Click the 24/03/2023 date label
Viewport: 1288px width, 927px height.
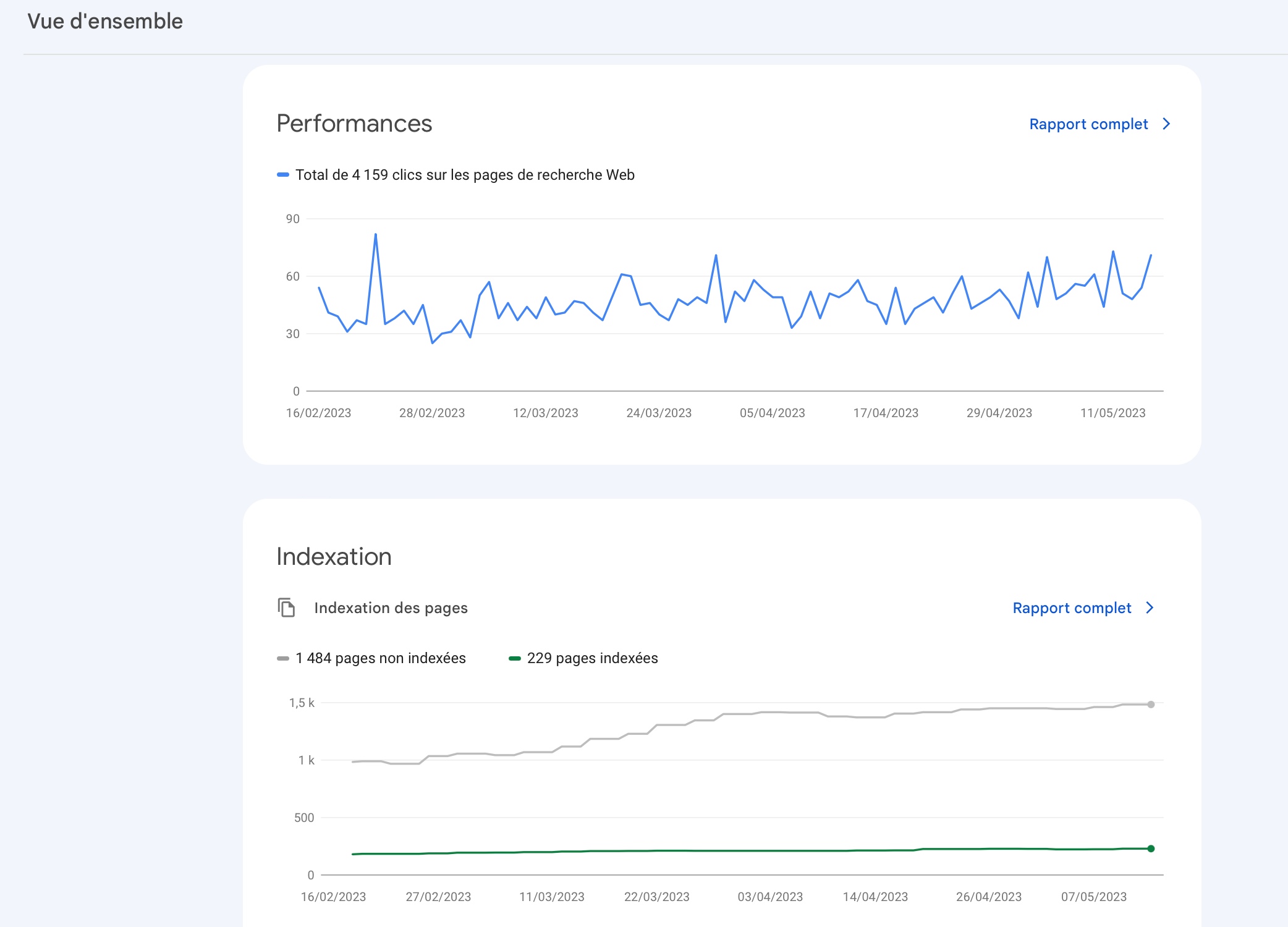tap(659, 413)
